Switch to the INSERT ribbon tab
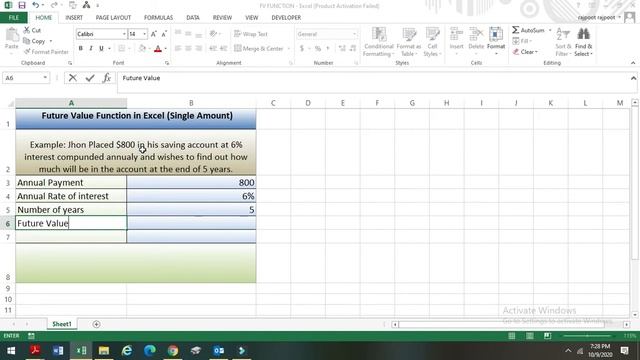This screenshot has width=640, height=360. (x=74, y=18)
